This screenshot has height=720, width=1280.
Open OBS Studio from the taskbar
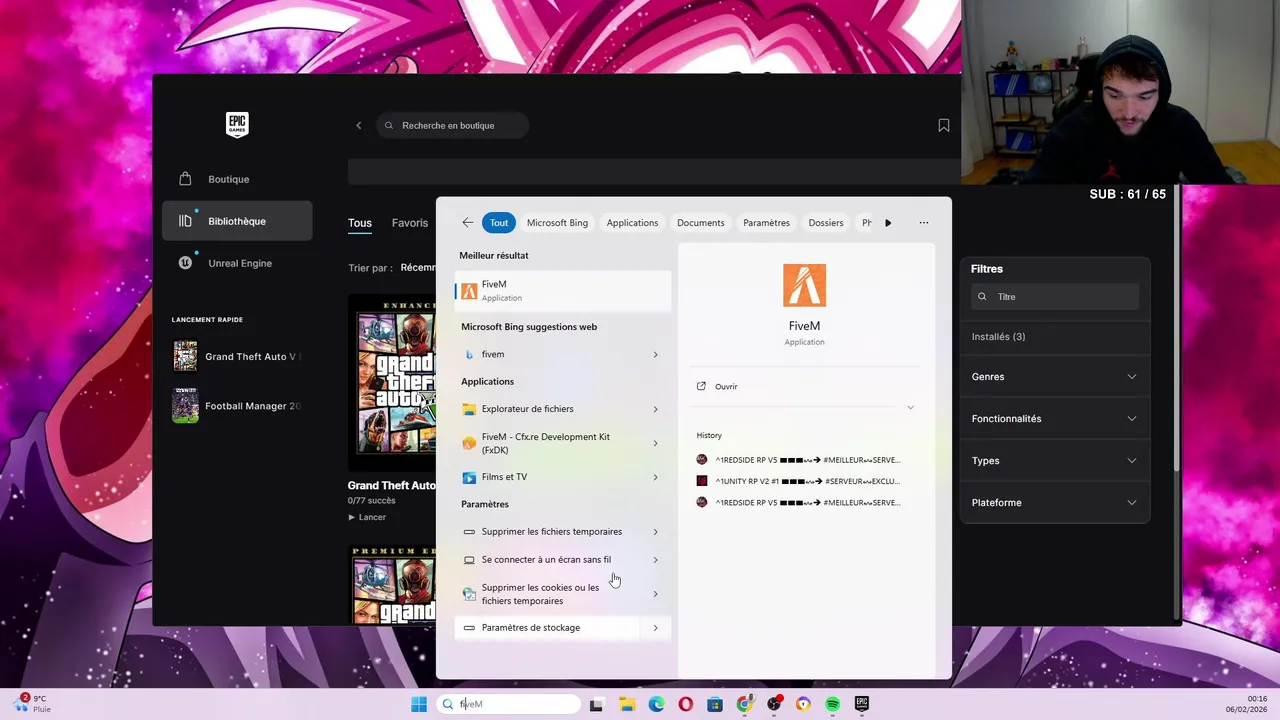774,704
